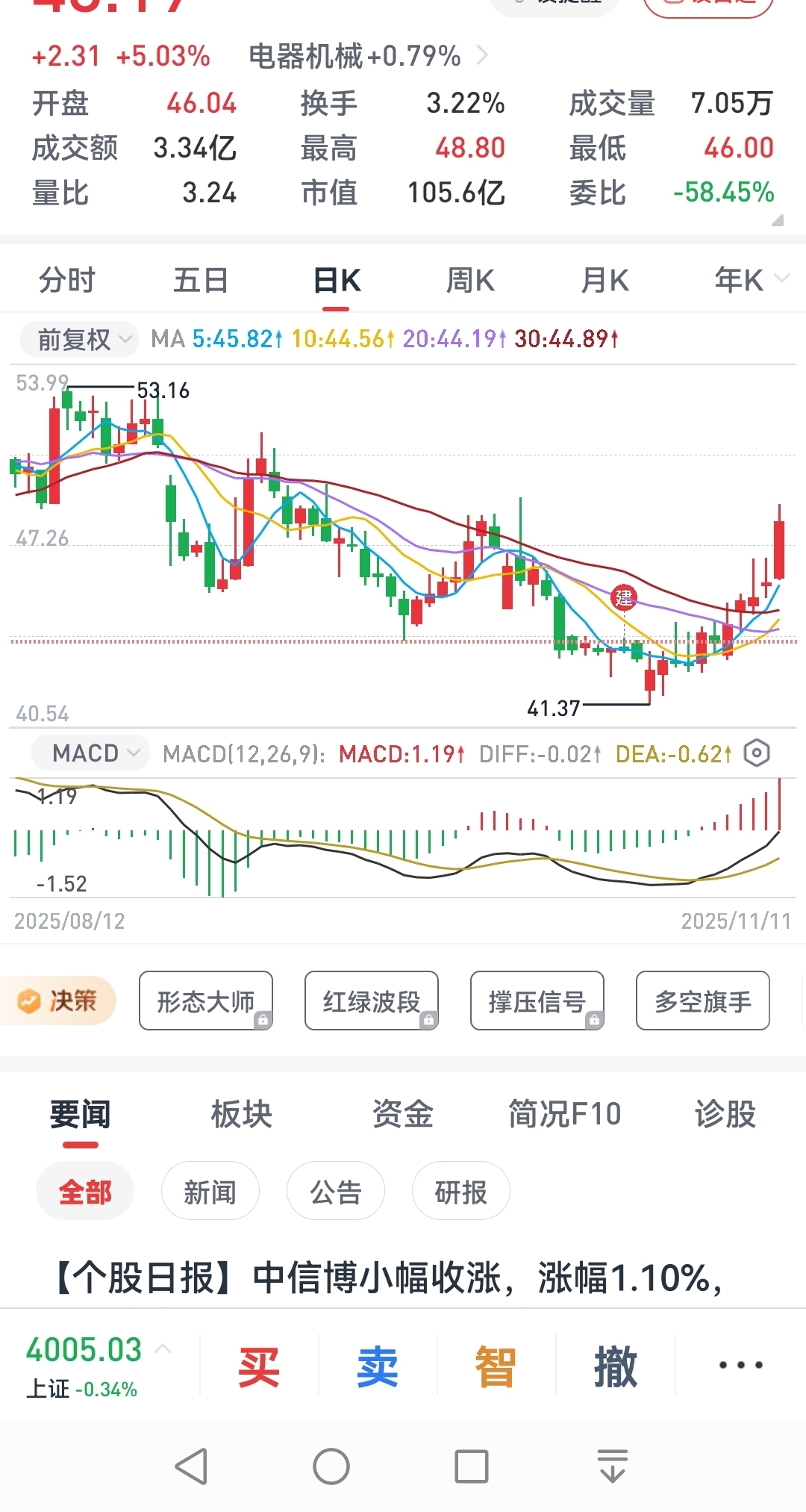This screenshot has height=1512, width=806.
Task: Open recent apps square icon
Action: coord(472,1466)
